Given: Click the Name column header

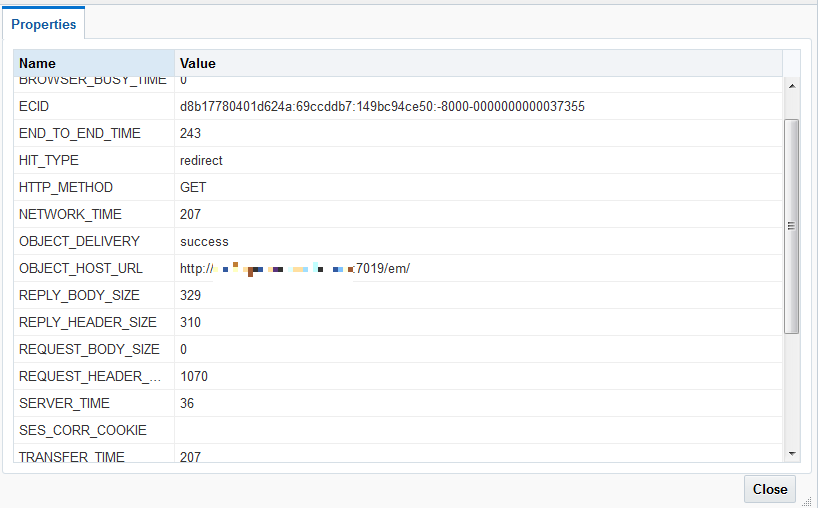Looking at the screenshot, I should (x=94, y=63).
